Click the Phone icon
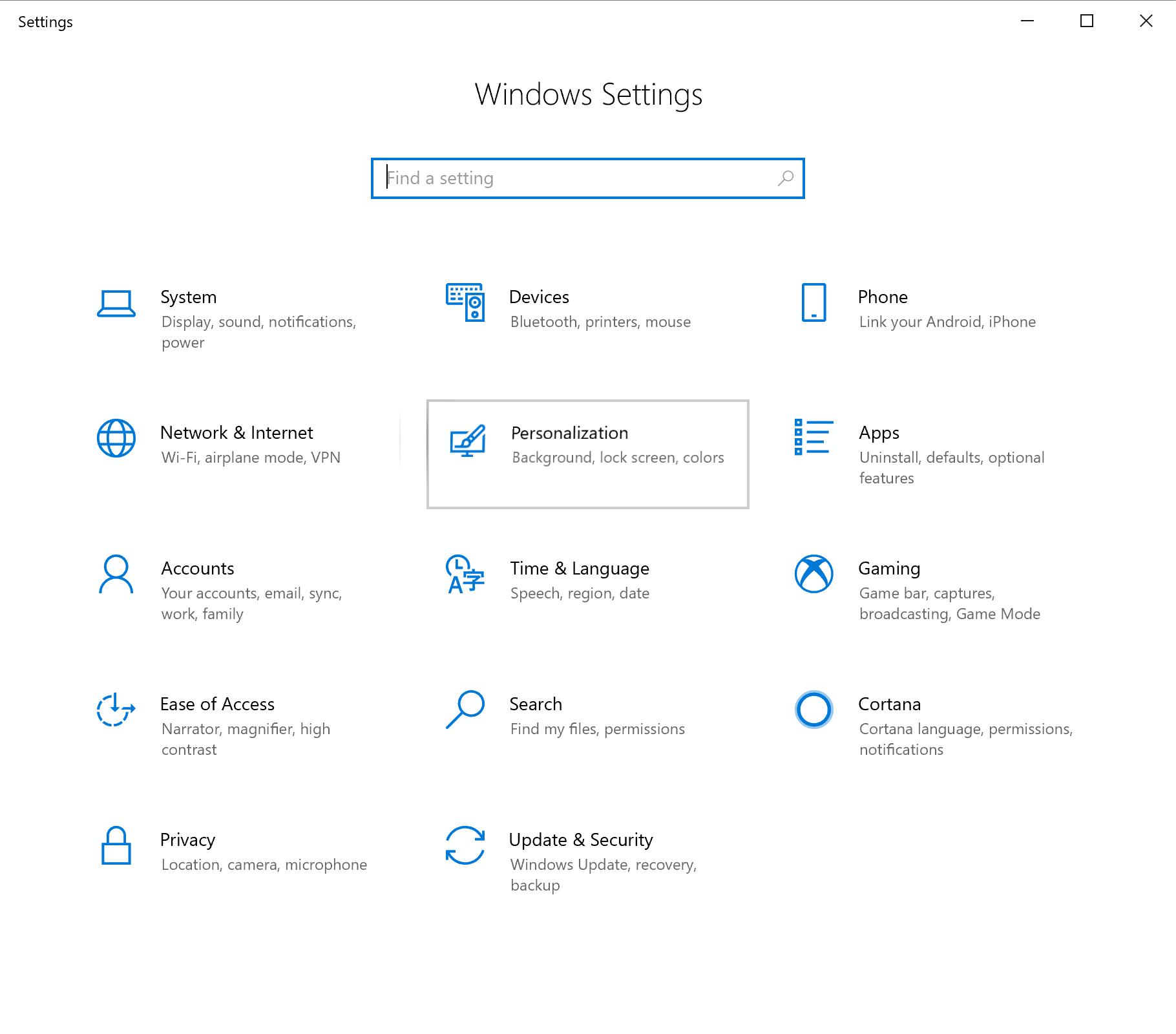The height and width of the screenshot is (1034, 1176). point(814,302)
